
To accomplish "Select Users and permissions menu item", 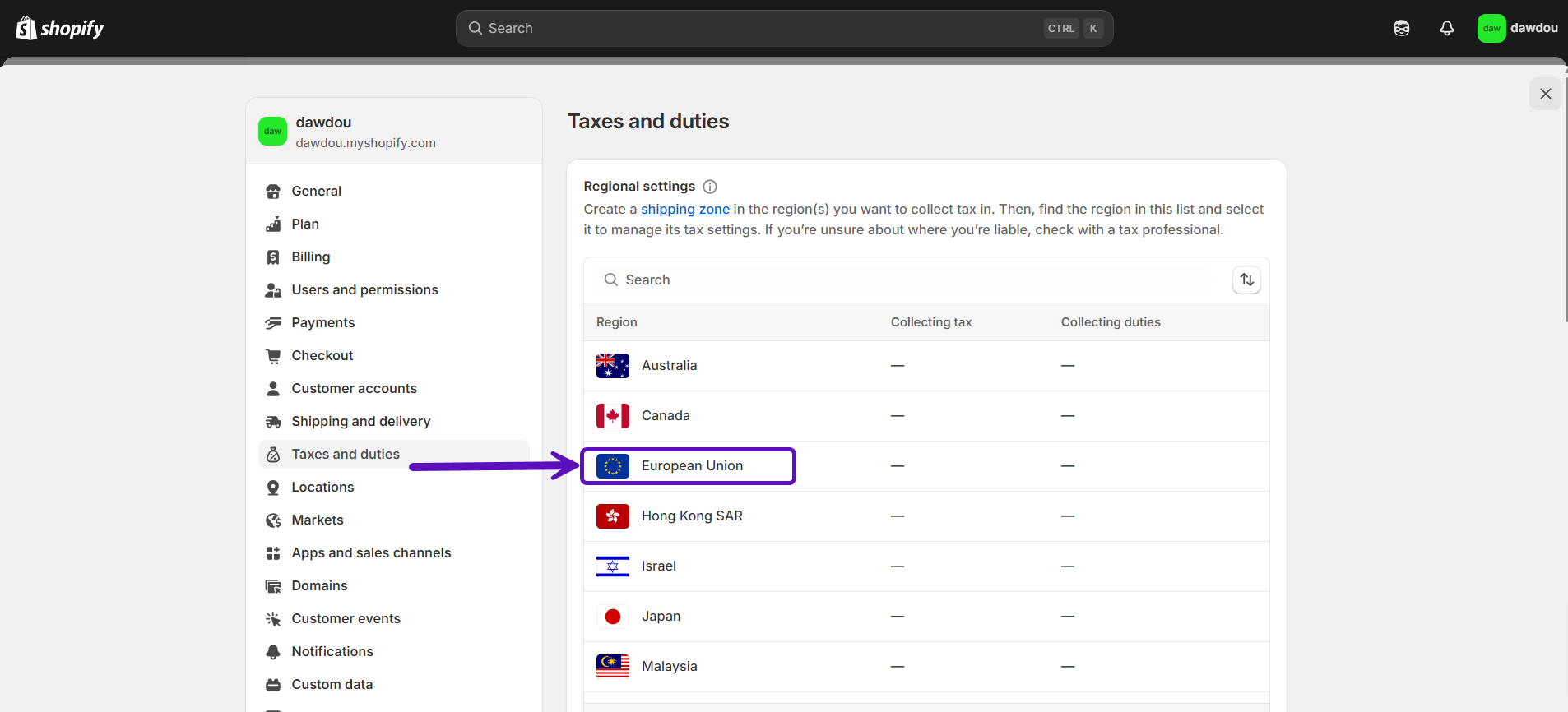I will (x=364, y=289).
